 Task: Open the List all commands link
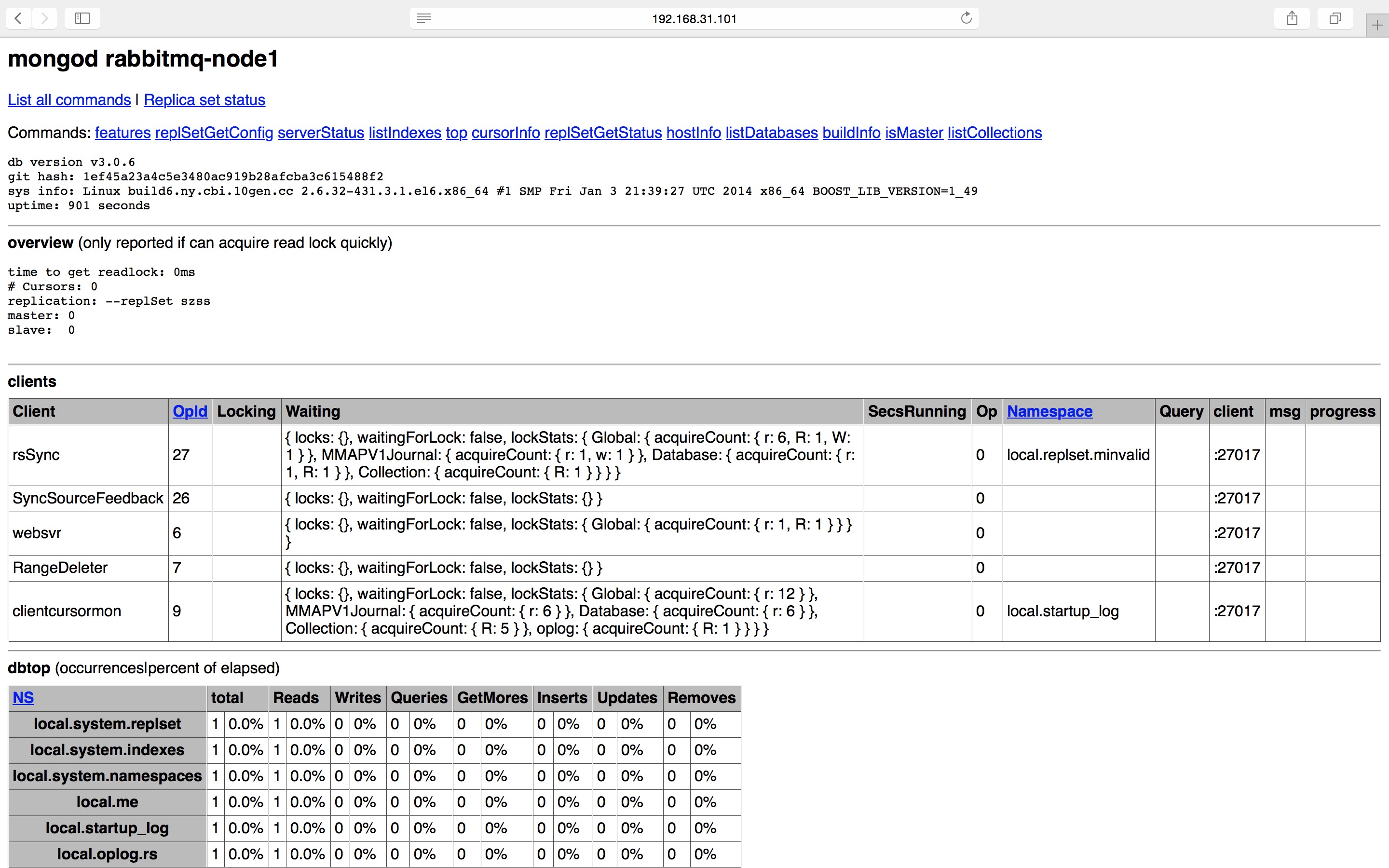(69, 100)
